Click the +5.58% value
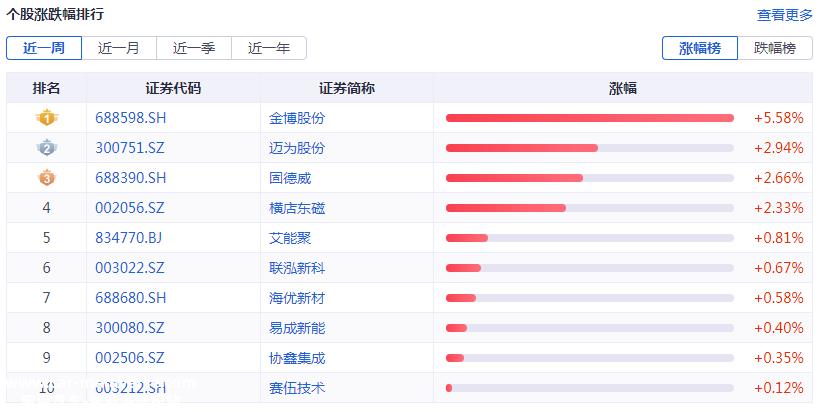Screen dimensions: 823x412 point(779,118)
